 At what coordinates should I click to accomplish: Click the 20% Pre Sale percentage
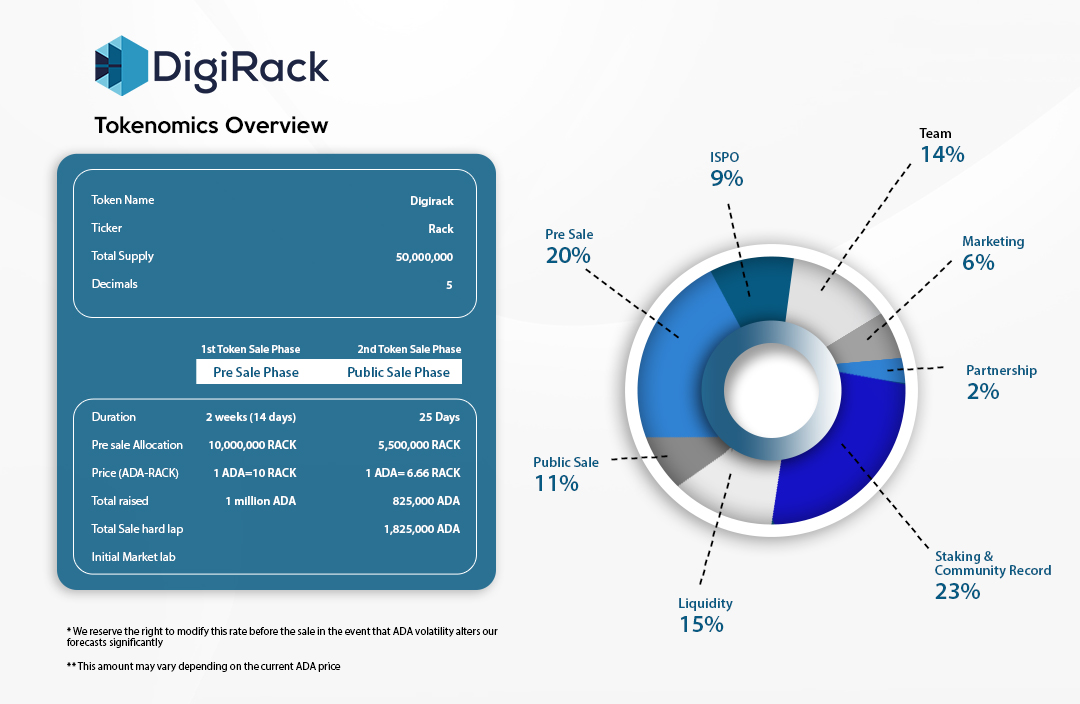(568, 256)
